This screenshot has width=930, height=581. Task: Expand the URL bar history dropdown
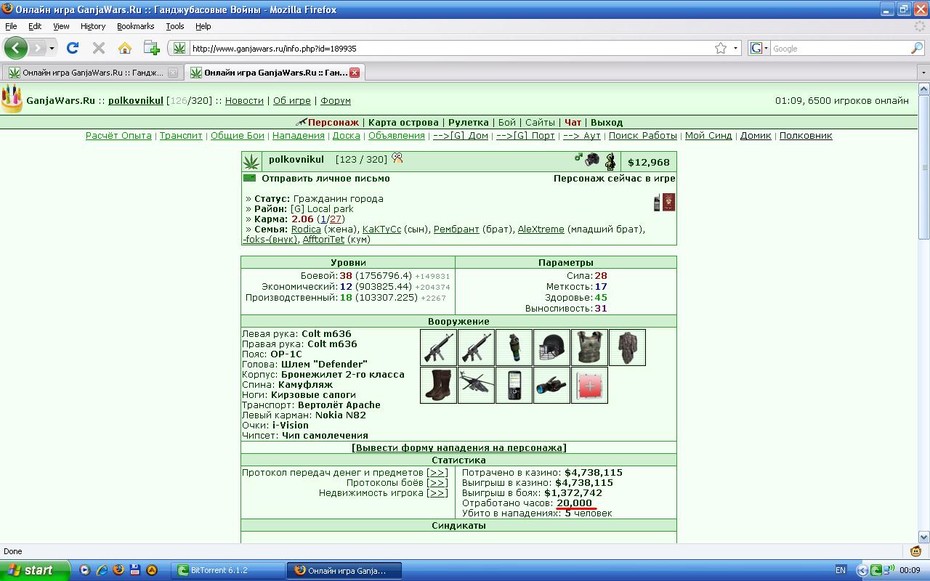pyautogui.click(x=735, y=48)
